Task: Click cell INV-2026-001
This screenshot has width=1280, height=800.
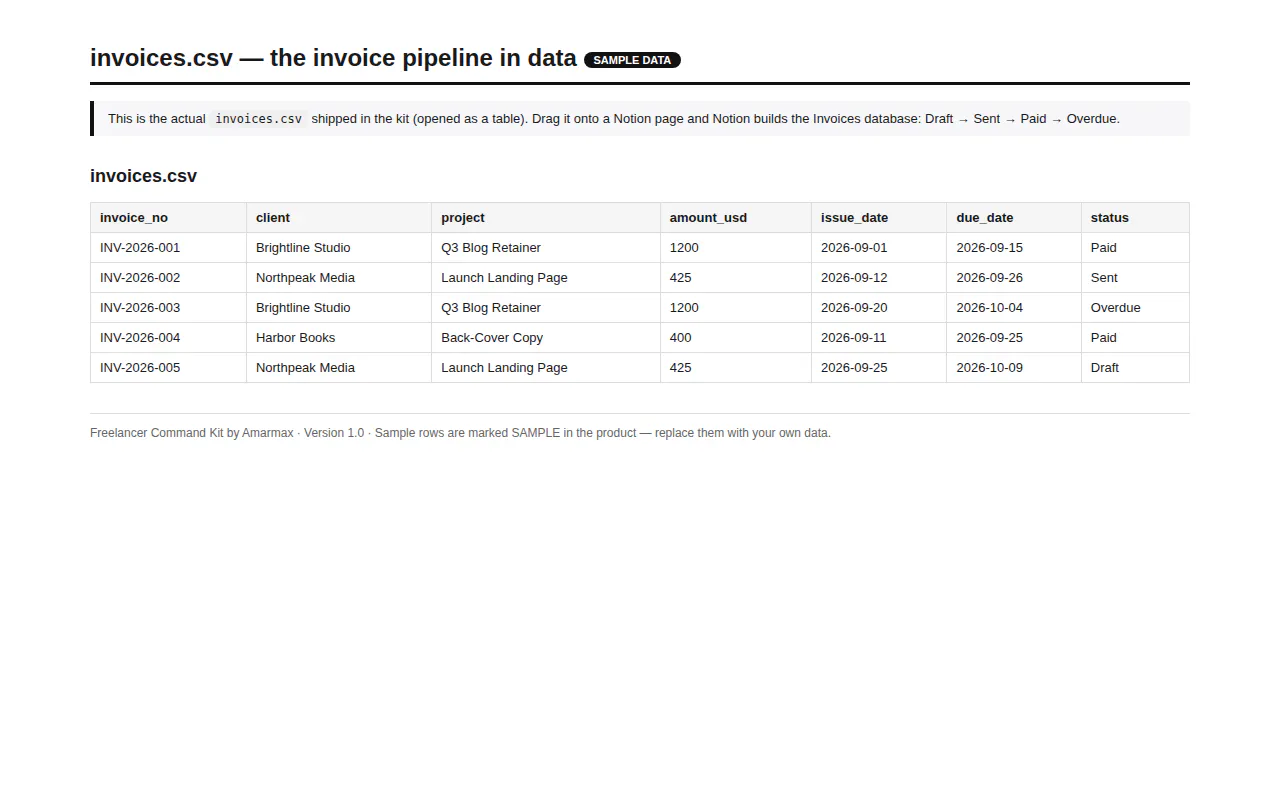Action: pos(168,247)
